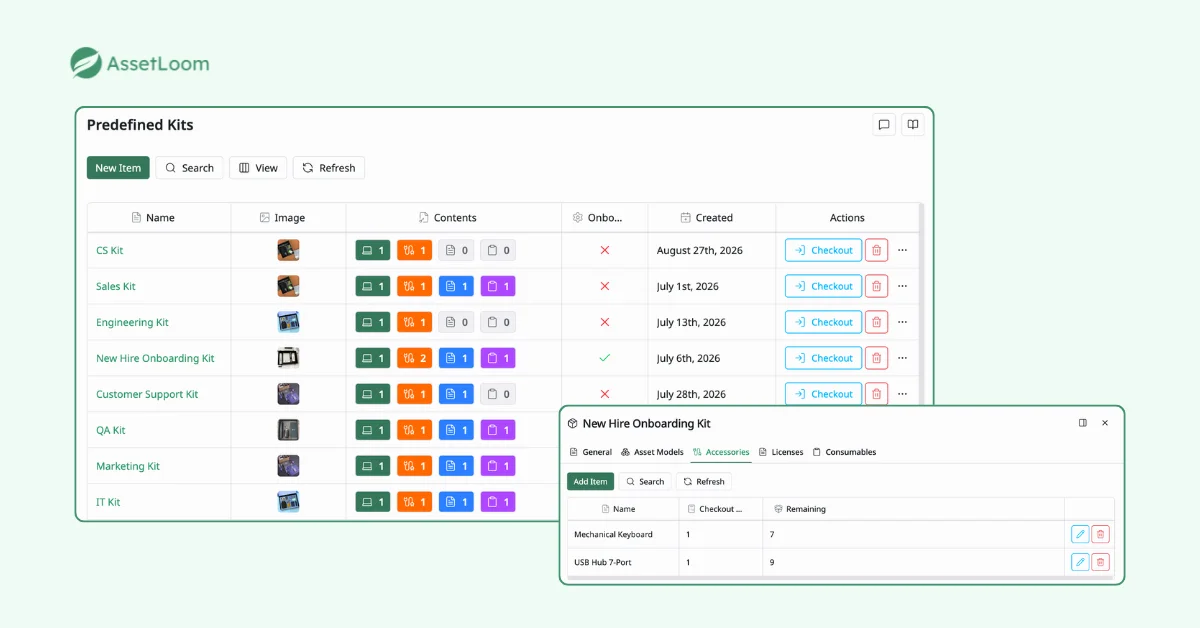The height and width of the screenshot is (628, 1200).
Task: Open the Engineering Kit link
Action: pyautogui.click(x=132, y=322)
